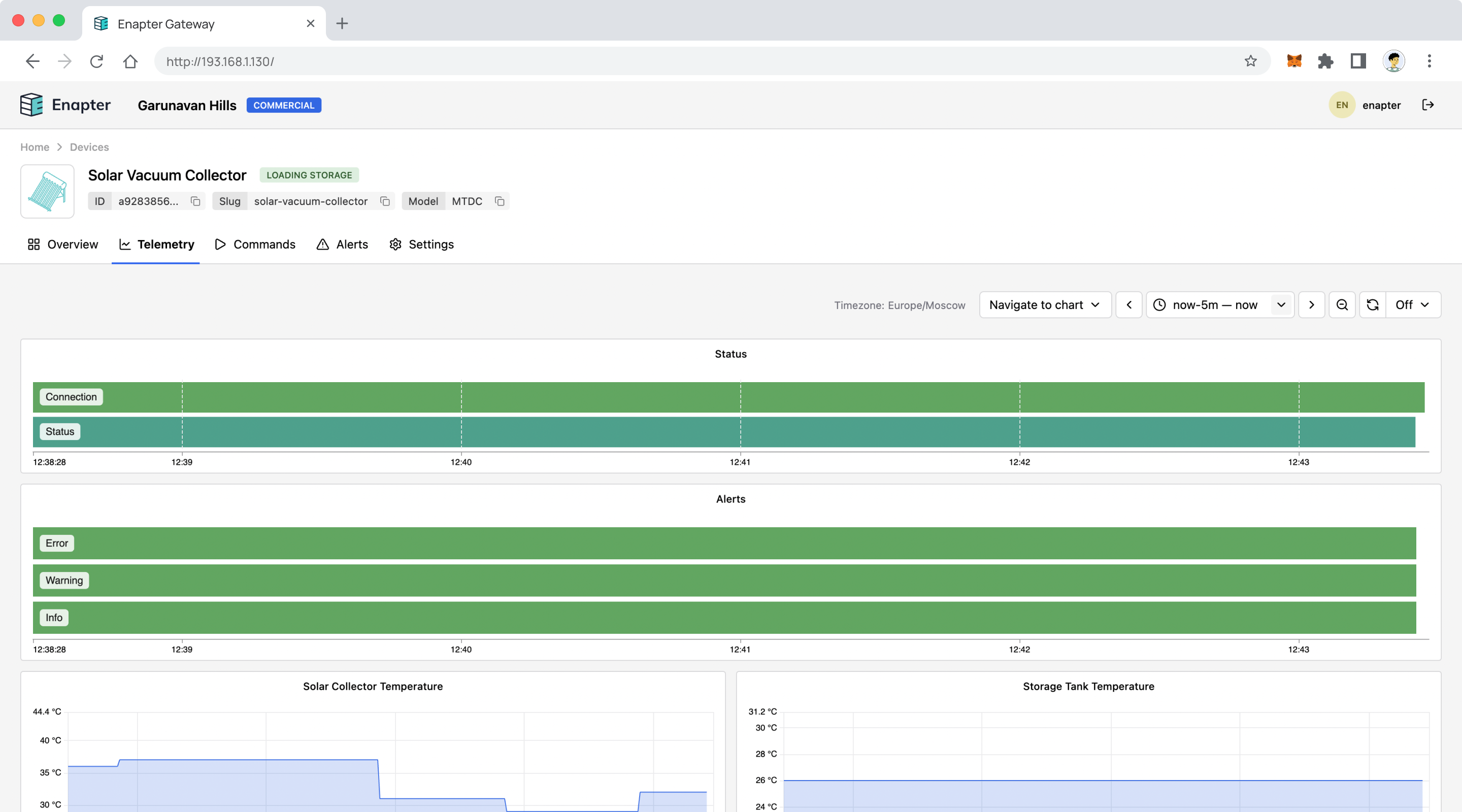This screenshot has height=812, width=1462.
Task: Copy the solar-vacuum-collector slug
Action: point(385,201)
